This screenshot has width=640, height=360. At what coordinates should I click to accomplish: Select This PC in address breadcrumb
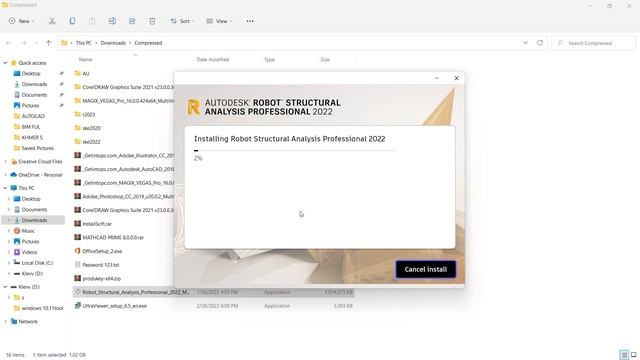(x=84, y=43)
